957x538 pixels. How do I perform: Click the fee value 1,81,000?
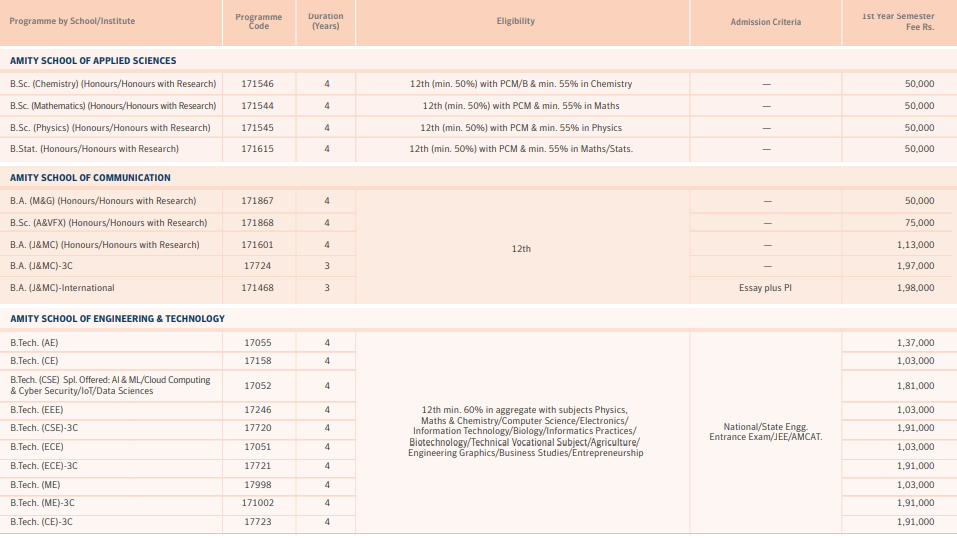(x=915, y=386)
